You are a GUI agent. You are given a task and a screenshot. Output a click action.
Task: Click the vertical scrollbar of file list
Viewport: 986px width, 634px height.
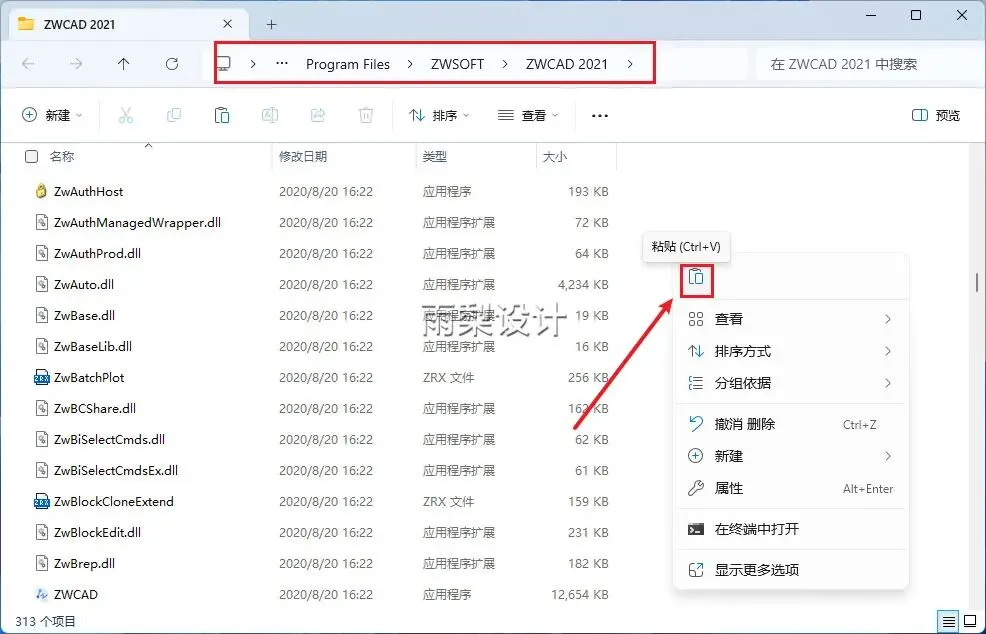tap(977, 280)
